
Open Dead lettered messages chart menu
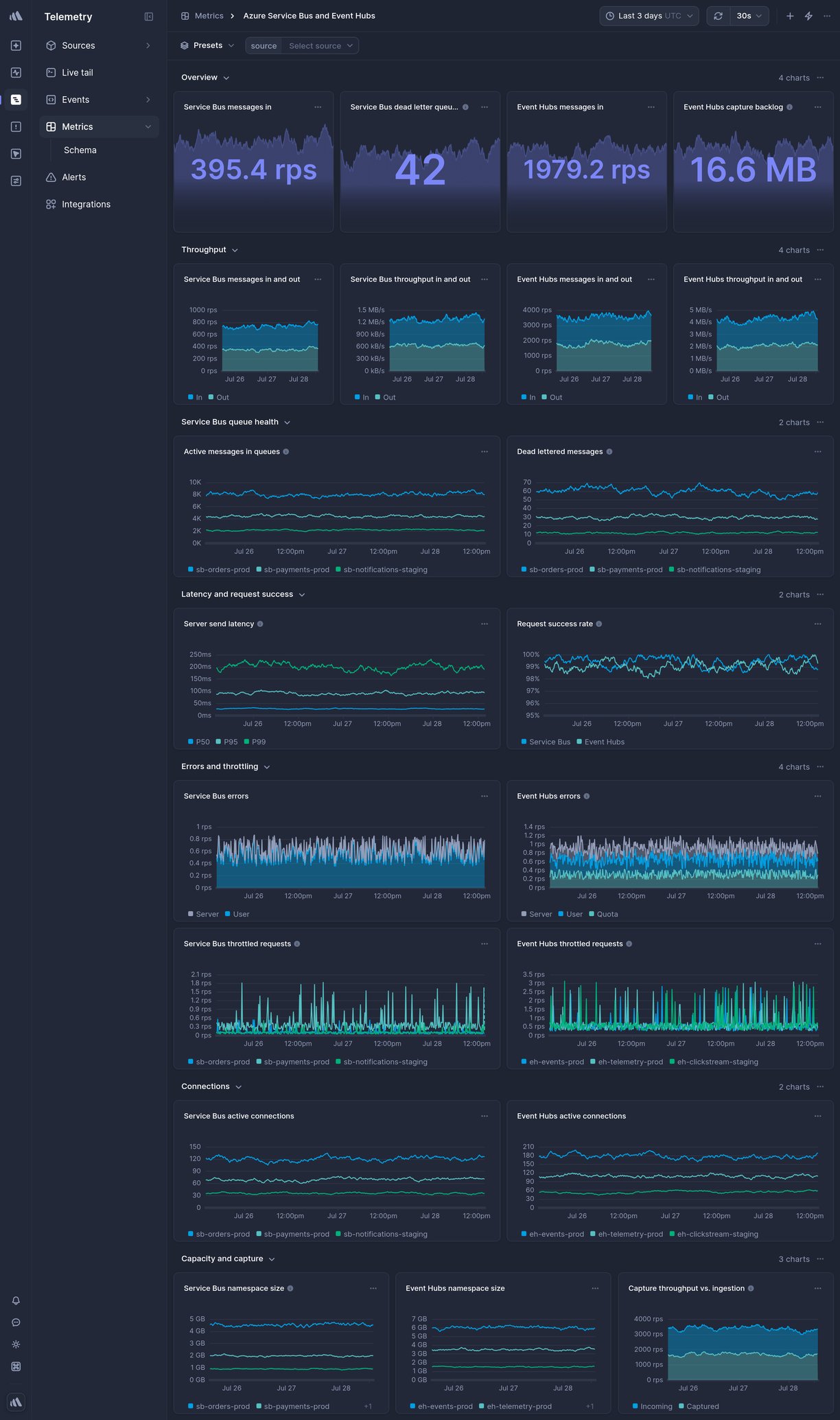tap(818, 452)
